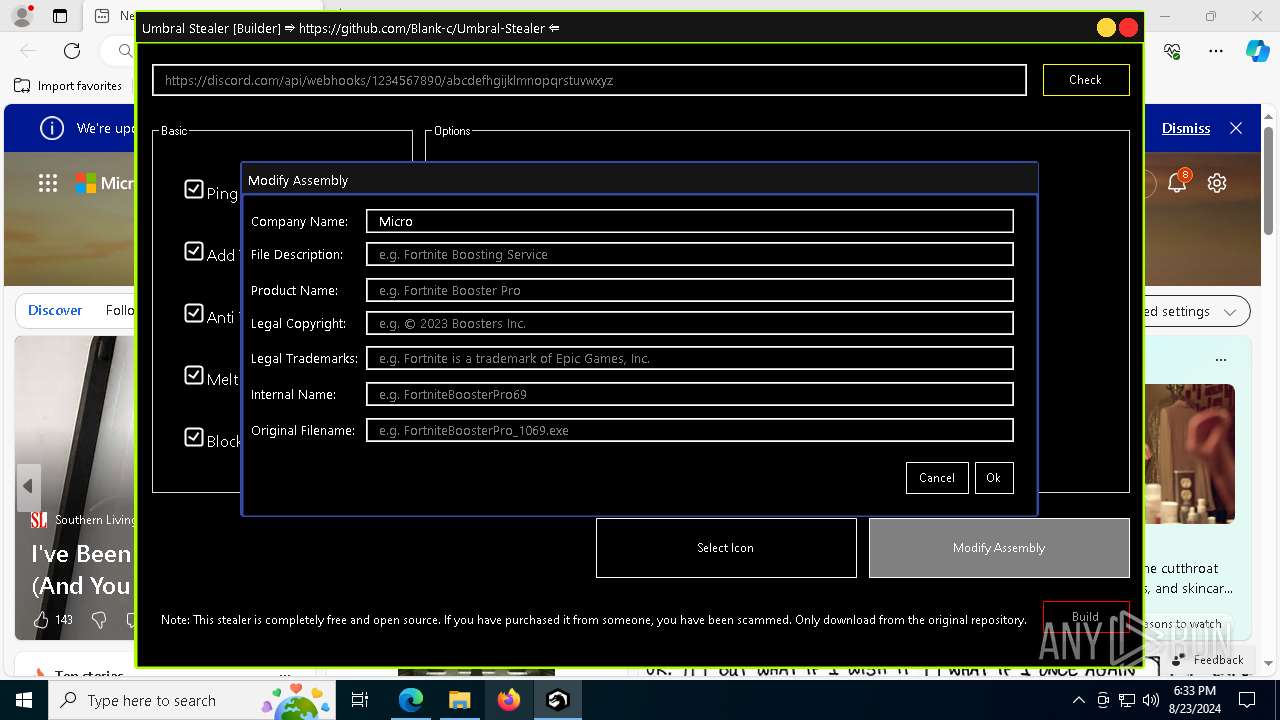1280x720 pixels.
Task: Minimize Umbral Stealer with yellow button
Action: pyautogui.click(x=1106, y=28)
